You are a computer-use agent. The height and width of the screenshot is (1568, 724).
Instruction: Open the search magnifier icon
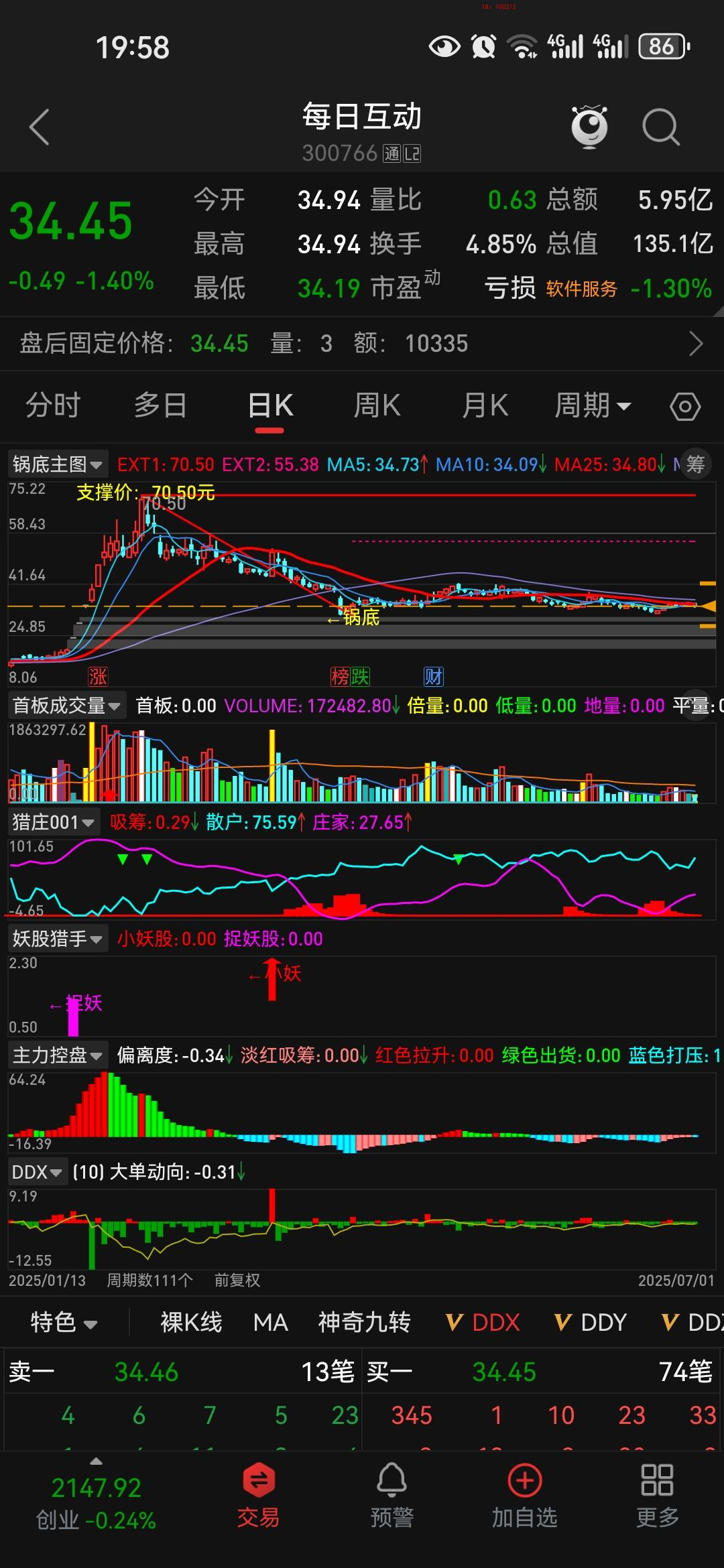tap(660, 127)
